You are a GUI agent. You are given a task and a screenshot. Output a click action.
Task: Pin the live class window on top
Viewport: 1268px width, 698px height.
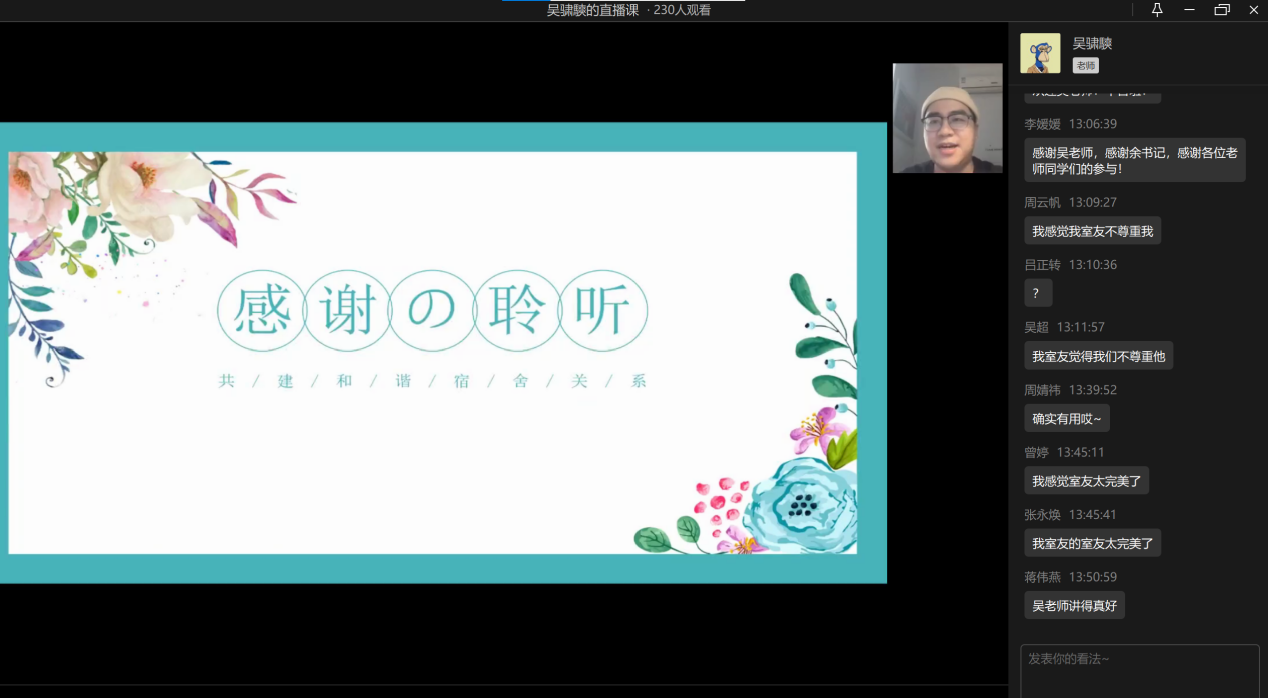tap(1157, 10)
